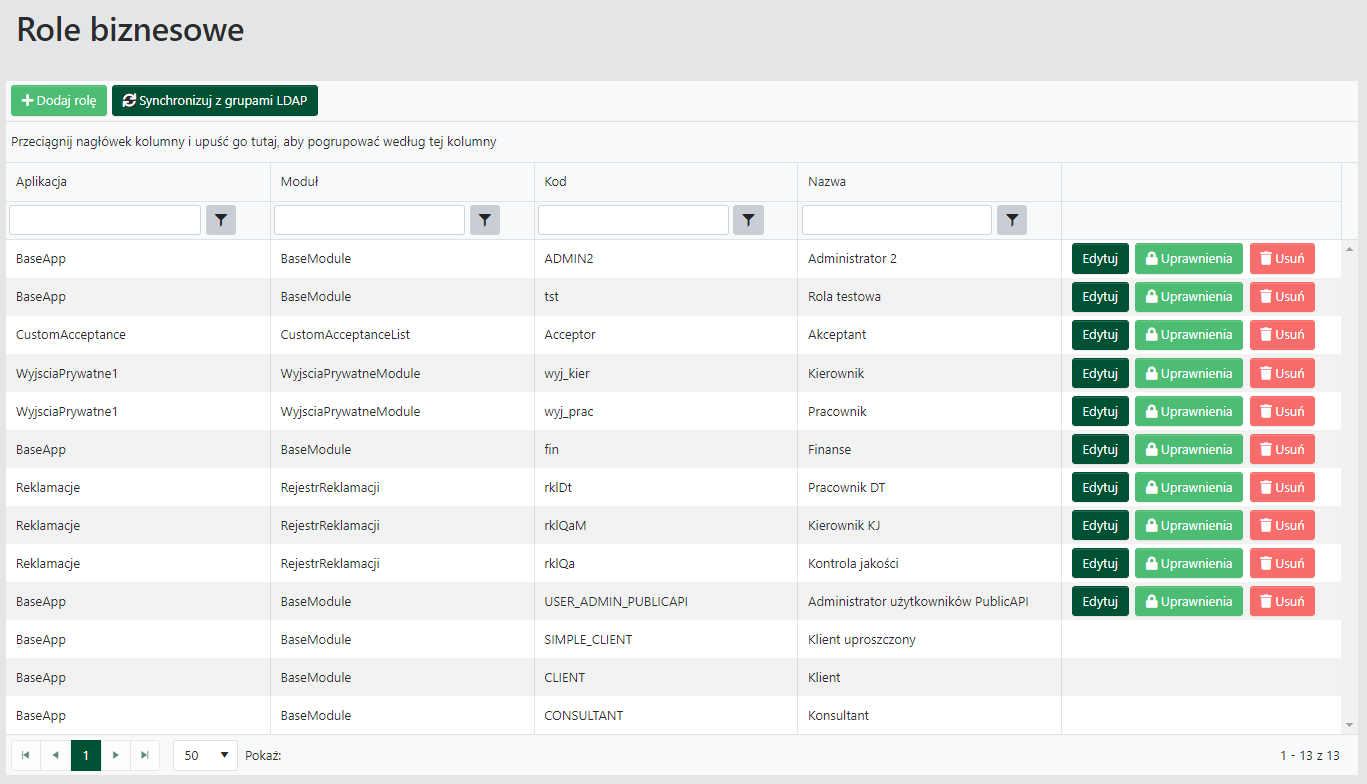Delete the Administrator 2 role
Image resolution: width=1367 pixels, height=784 pixels.
click(x=1282, y=259)
